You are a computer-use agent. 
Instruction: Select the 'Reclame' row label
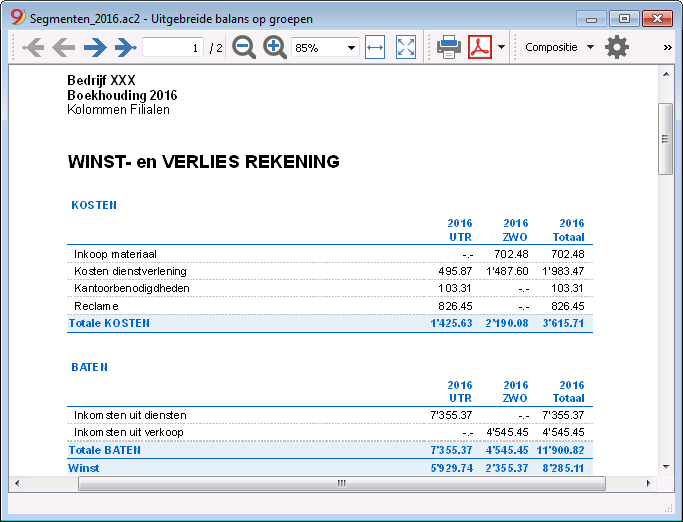click(96, 306)
